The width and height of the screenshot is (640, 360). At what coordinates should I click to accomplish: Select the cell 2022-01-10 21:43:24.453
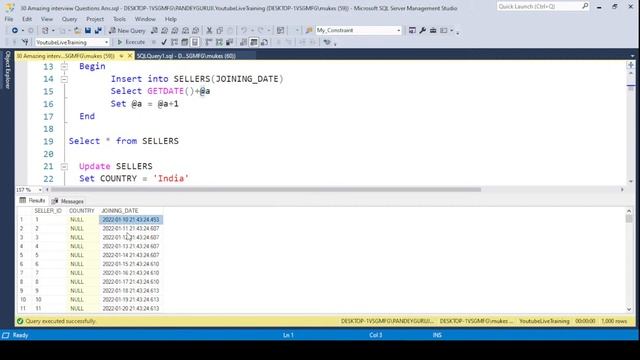click(x=131, y=220)
